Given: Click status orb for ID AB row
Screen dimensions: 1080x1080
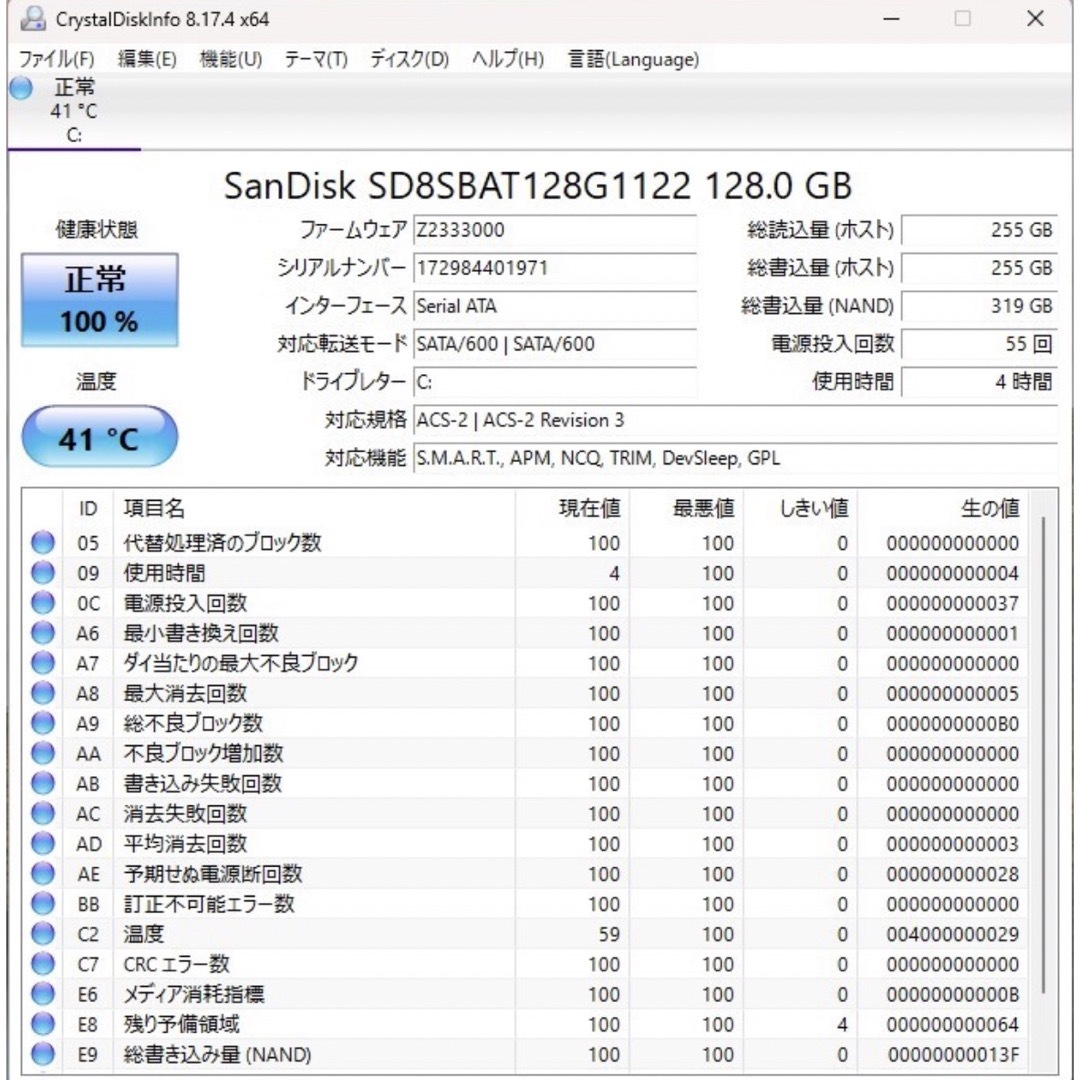Looking at the screenshot, I should click(43, 784).
